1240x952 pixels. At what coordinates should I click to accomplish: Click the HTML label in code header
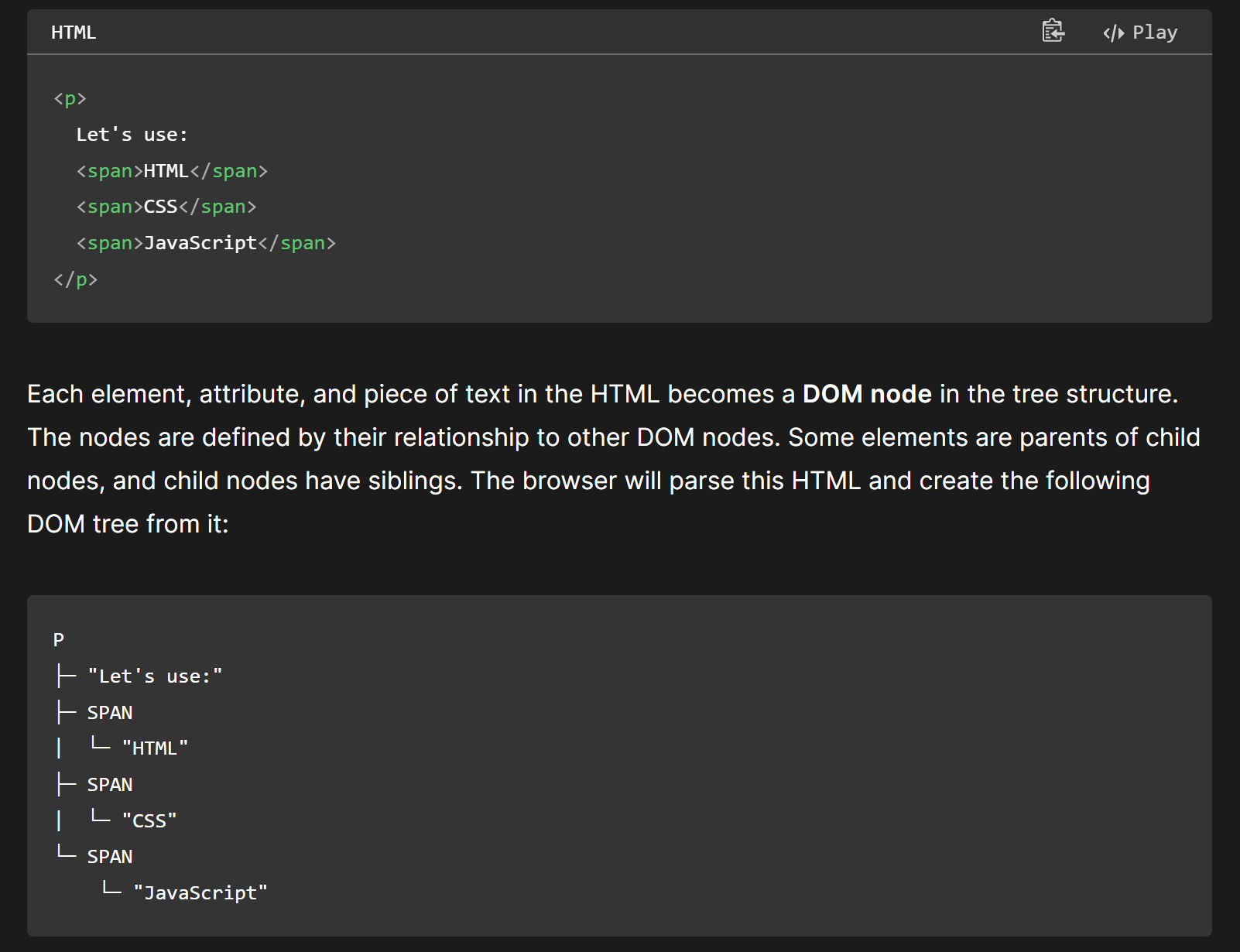click(74, 33)
